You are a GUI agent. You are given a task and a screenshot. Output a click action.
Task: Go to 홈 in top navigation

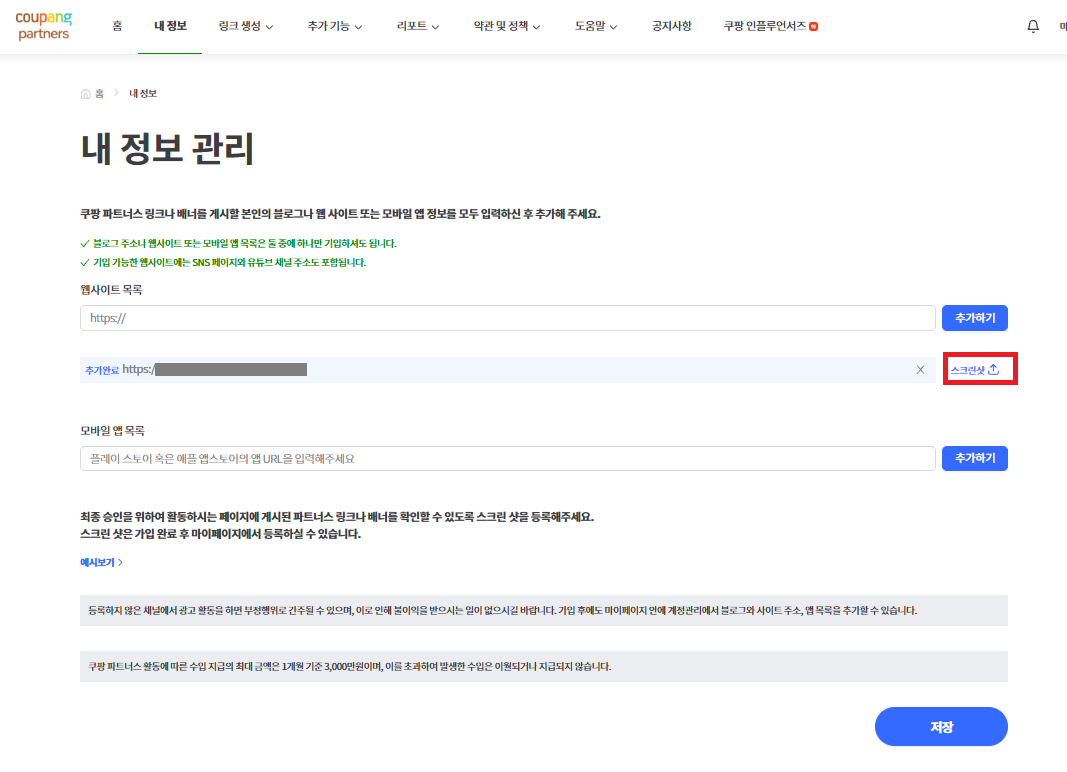pos(117,26)
